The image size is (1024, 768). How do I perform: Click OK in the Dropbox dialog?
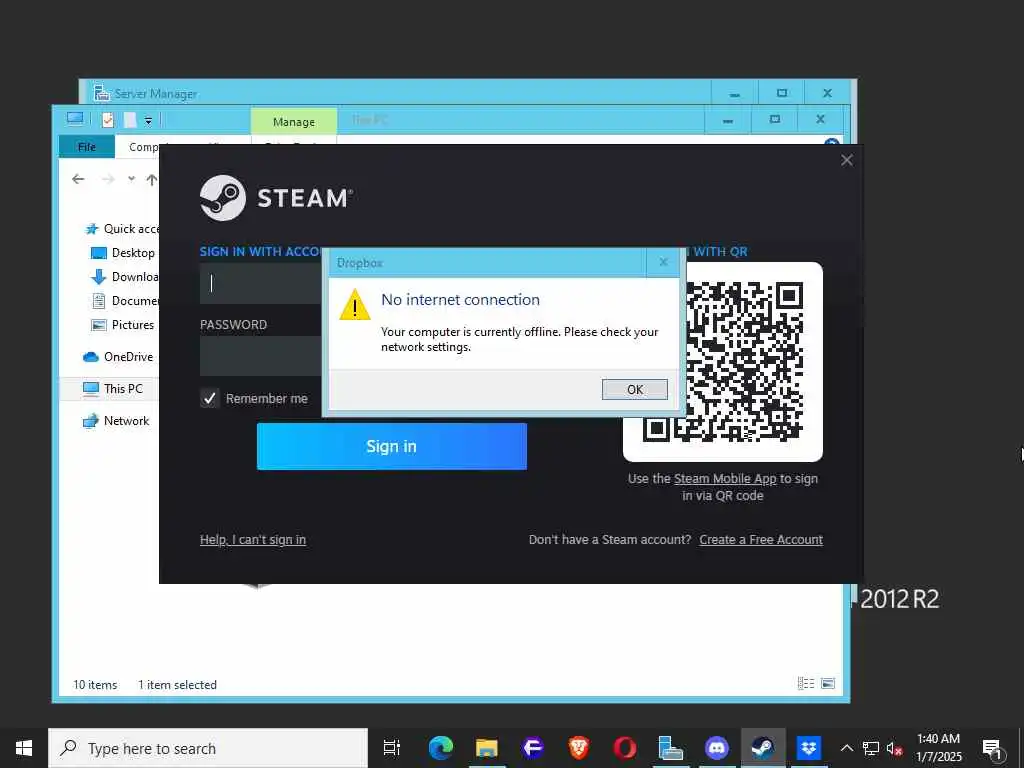[634, 389]
